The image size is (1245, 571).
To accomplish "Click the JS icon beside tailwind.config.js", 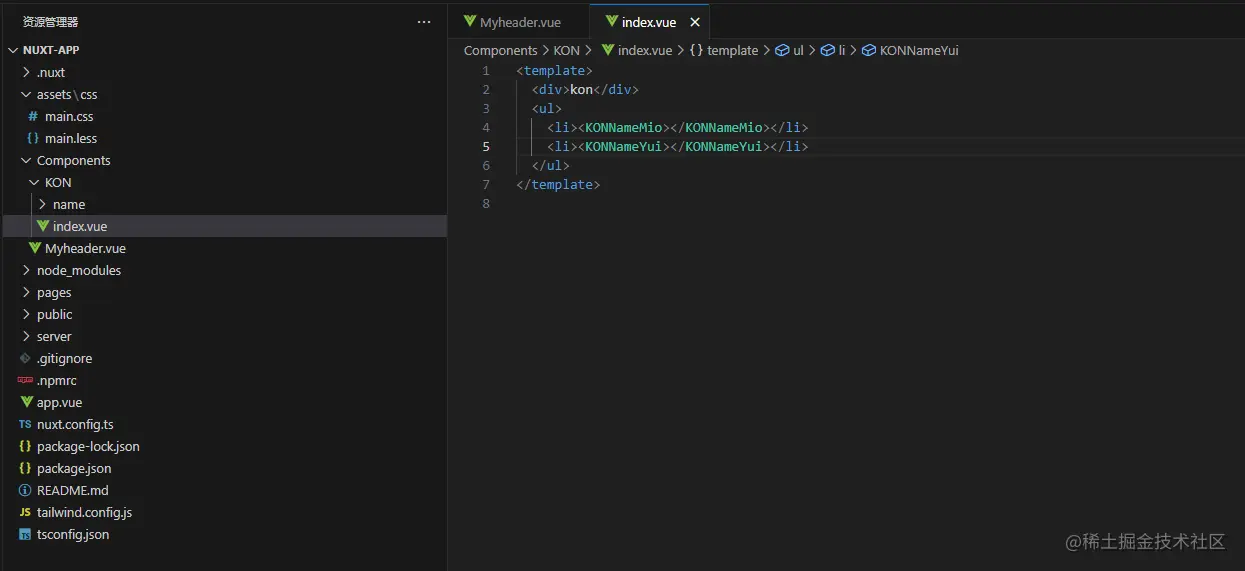I will point(25,512).
